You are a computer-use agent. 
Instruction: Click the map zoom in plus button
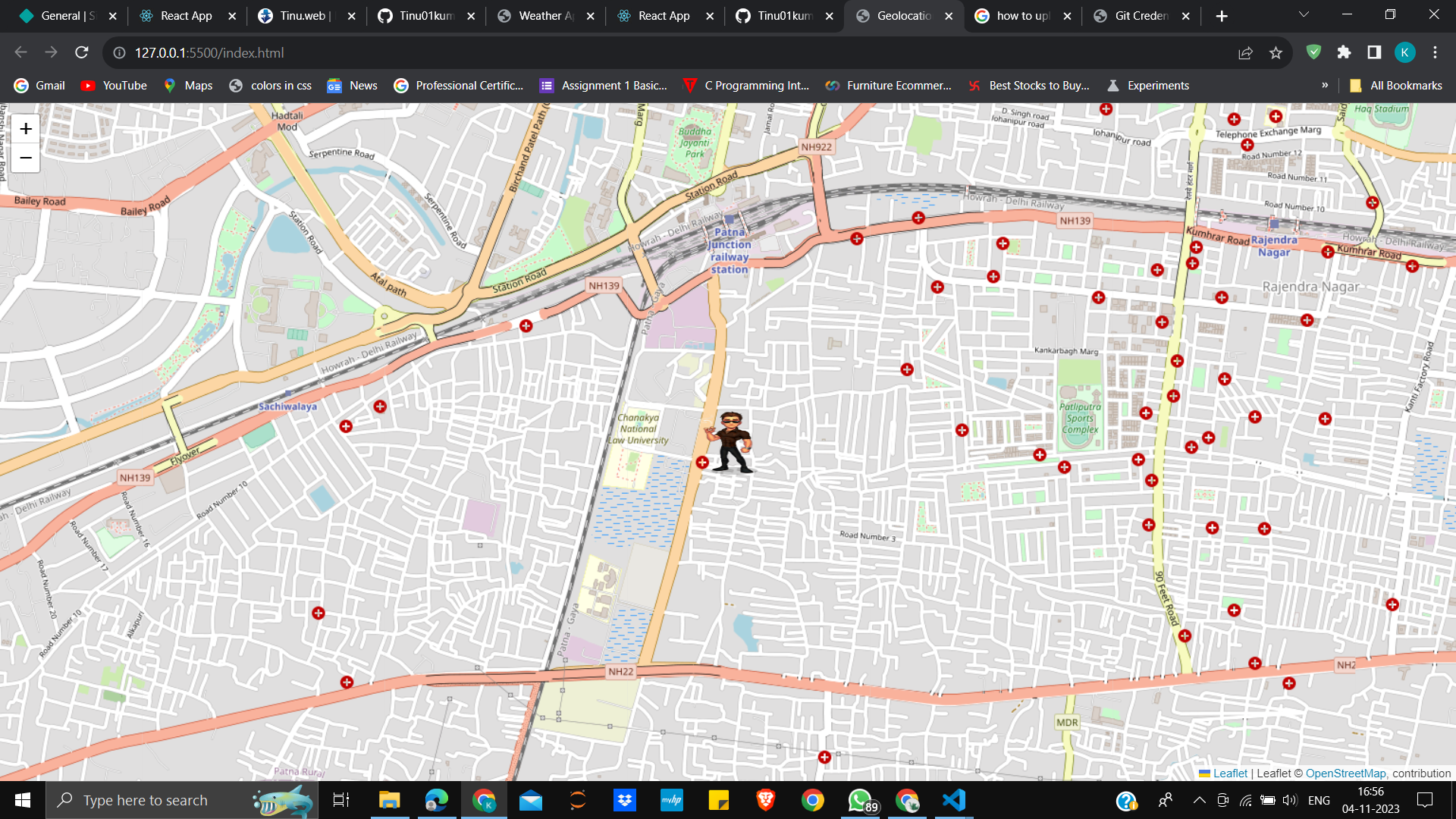click(x=26, y=129)
